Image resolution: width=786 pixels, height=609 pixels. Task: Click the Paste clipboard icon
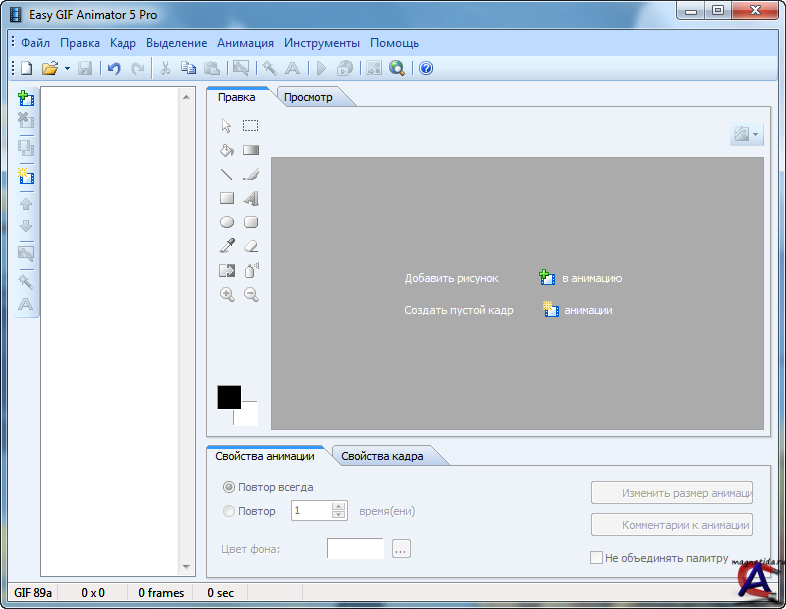[x=212, y=68]
